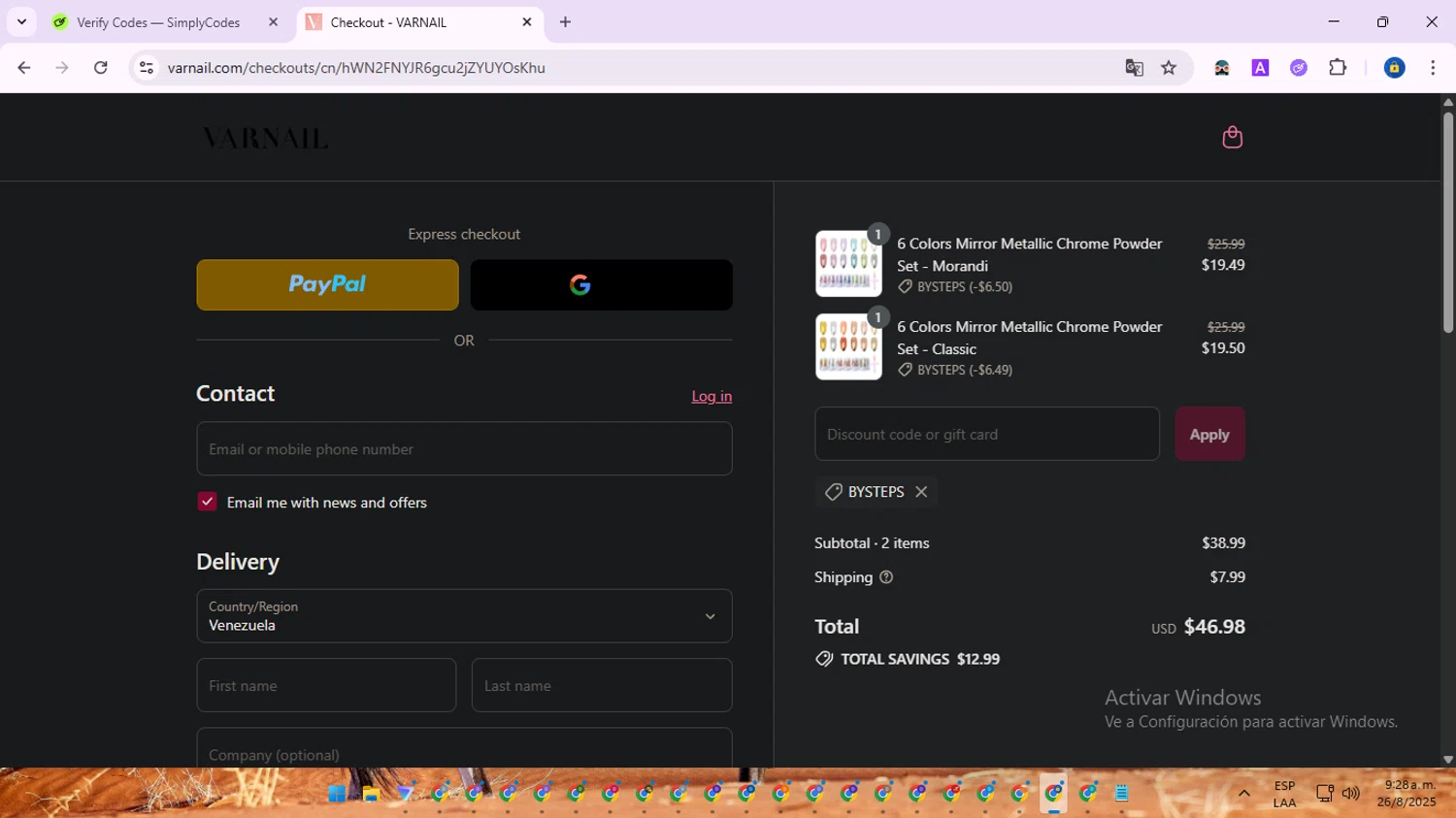
Task: Click the vertical page scrollbar
Action: click(1447, 223)
